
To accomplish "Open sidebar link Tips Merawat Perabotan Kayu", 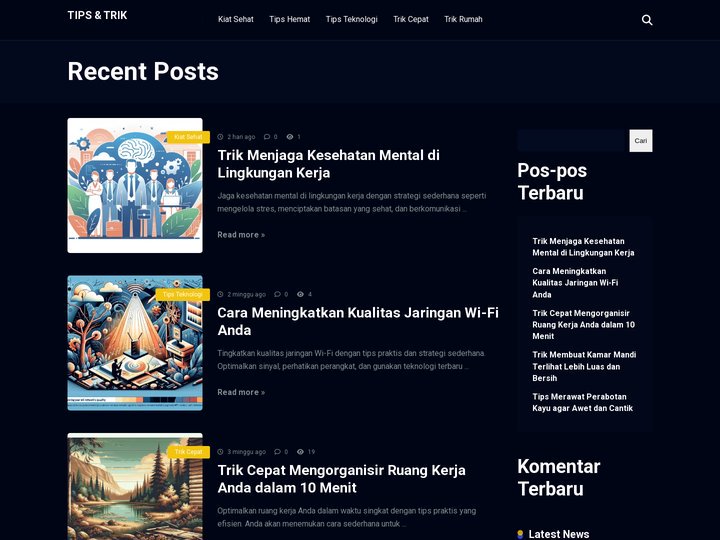I will pyautogui.click(x=583, y=402).
